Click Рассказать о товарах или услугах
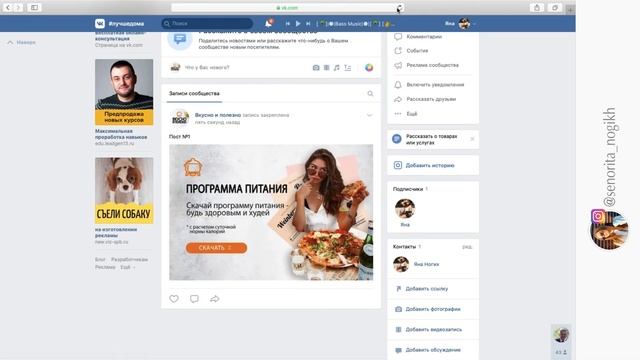The image size is (640, 360). [431, 139]
